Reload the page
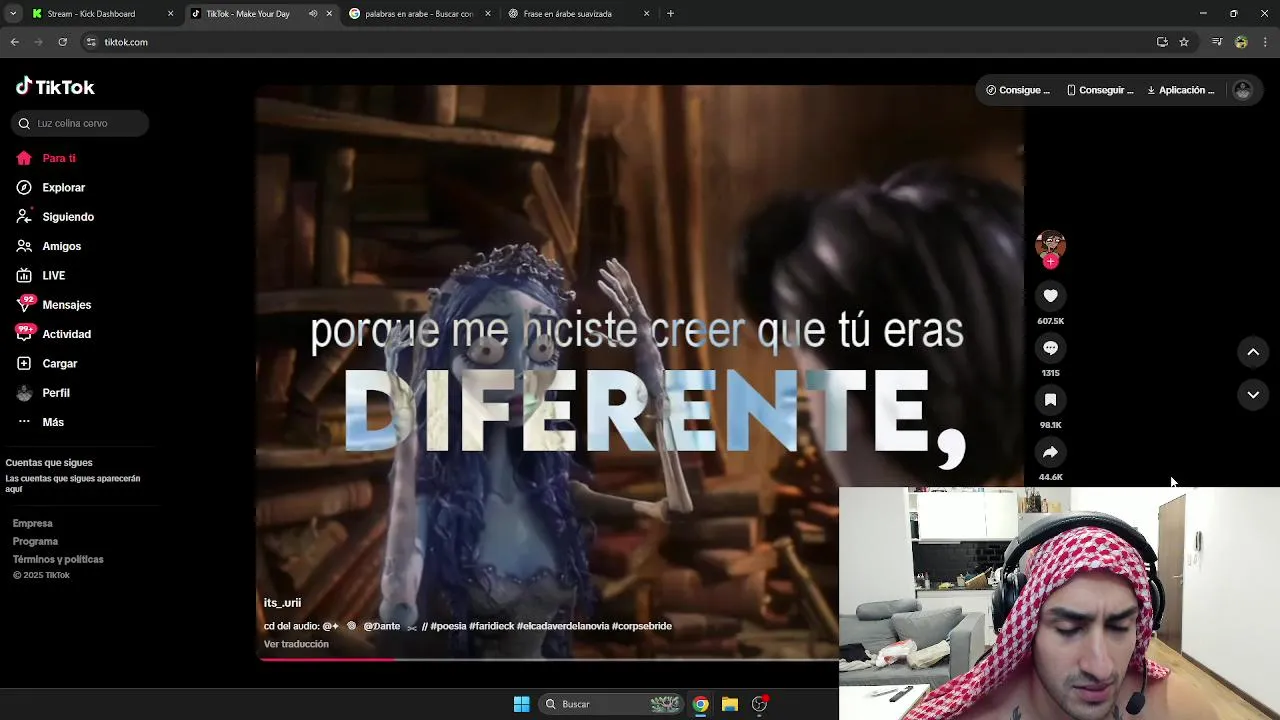1280x720 pixels. [x=62, y=42]
